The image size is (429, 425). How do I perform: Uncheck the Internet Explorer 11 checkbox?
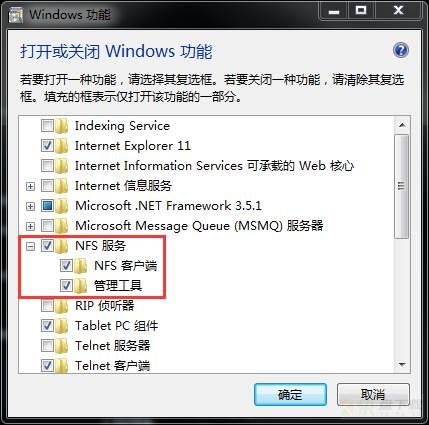[47, 146]
